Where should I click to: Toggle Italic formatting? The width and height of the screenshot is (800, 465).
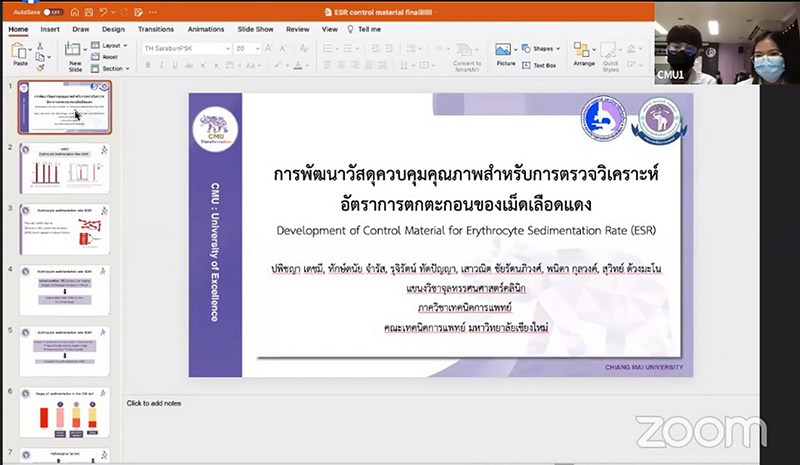(x=162, y=65)
